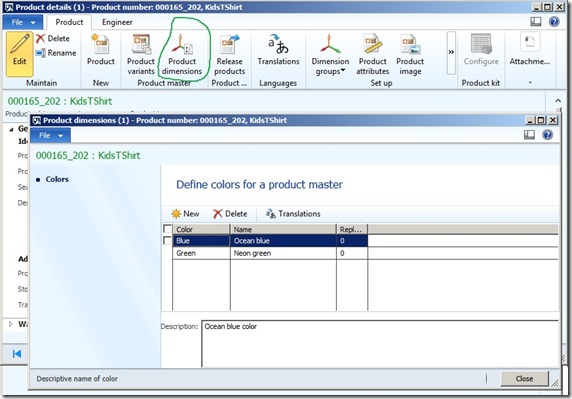Expand the collapsed fast tab triangle
The image size is (572, 399).
point(11,324)
